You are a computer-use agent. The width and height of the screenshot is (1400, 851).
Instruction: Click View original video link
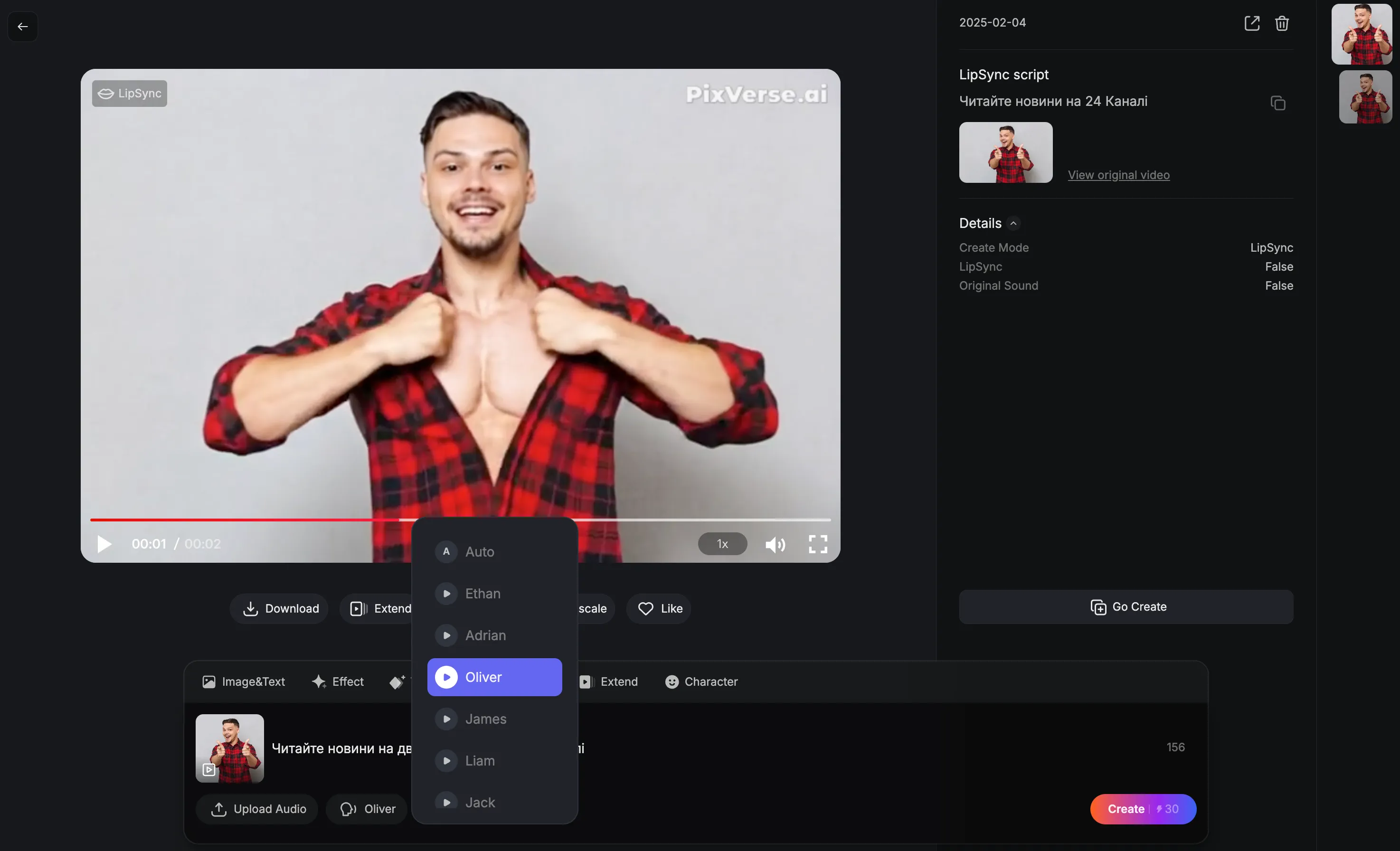point(1118,175)
